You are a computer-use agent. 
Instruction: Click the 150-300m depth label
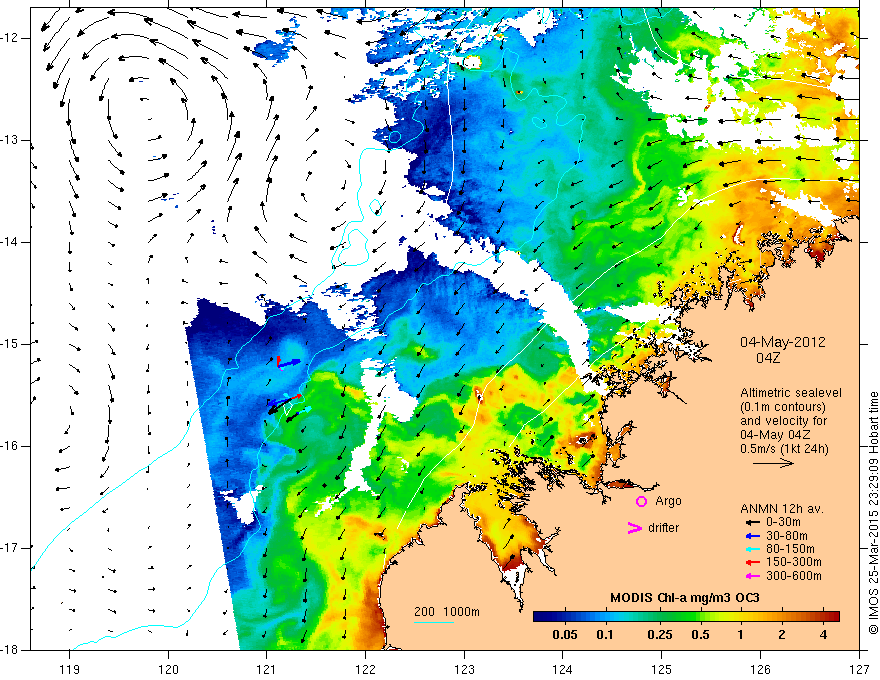[x=794, y=562]
